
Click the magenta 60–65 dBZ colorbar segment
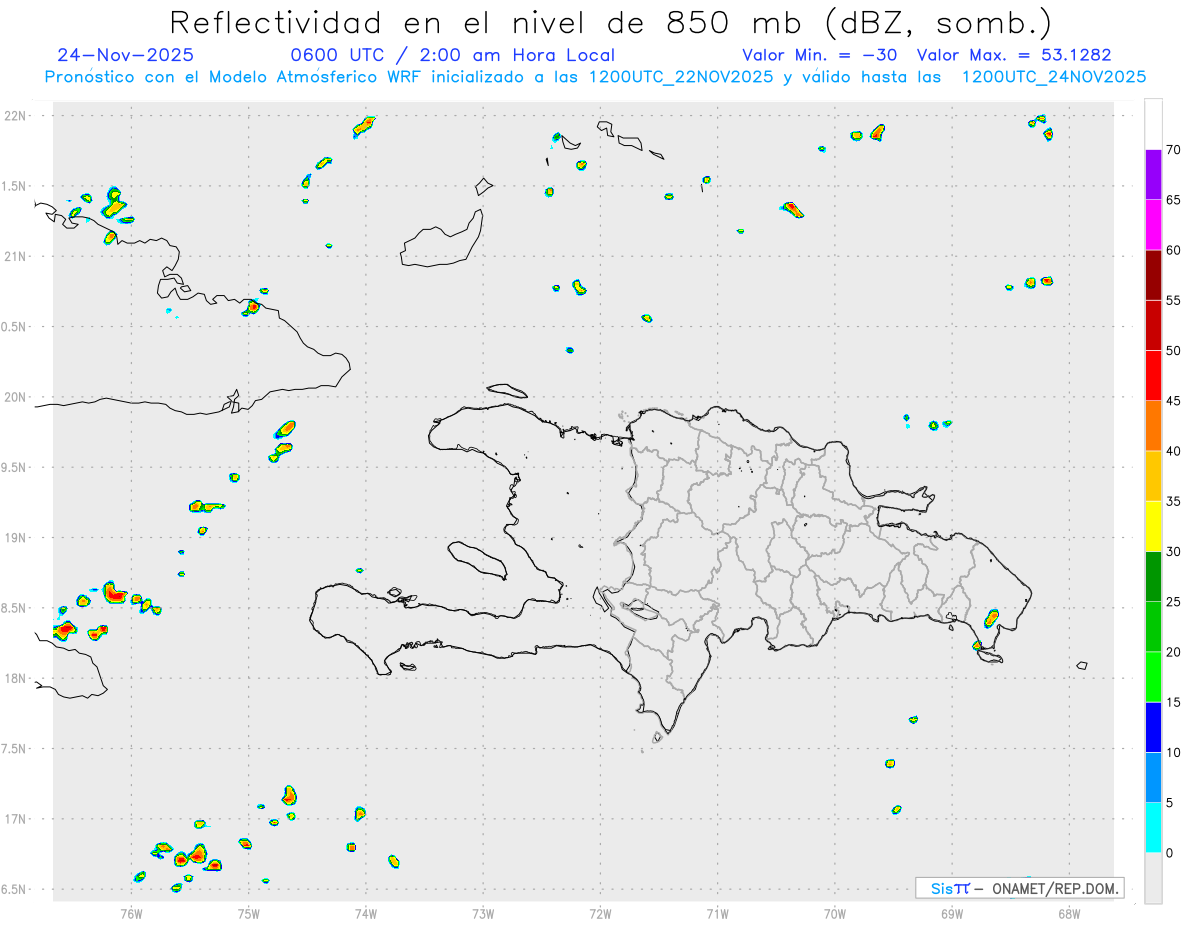(x=1153, y=225)
